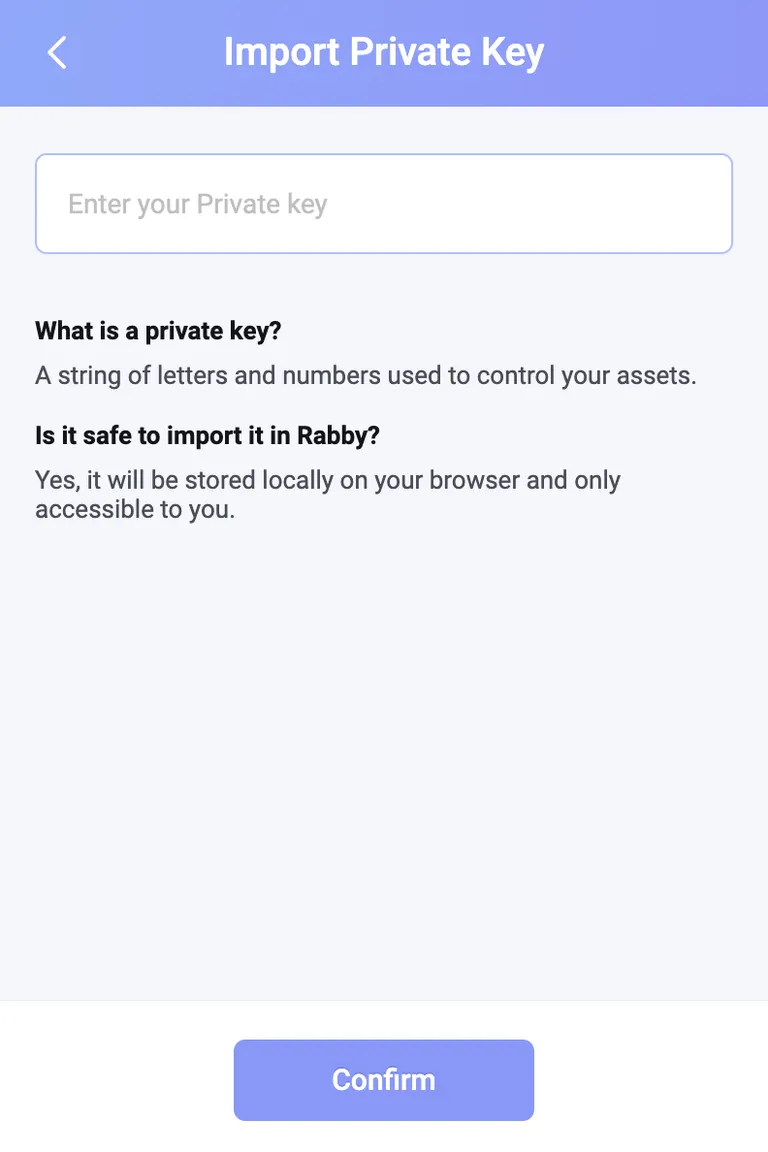The width and height of the screenshot is (768, 1152).
Task: Click the blank area below the safety text
Action: pos(384,757)
